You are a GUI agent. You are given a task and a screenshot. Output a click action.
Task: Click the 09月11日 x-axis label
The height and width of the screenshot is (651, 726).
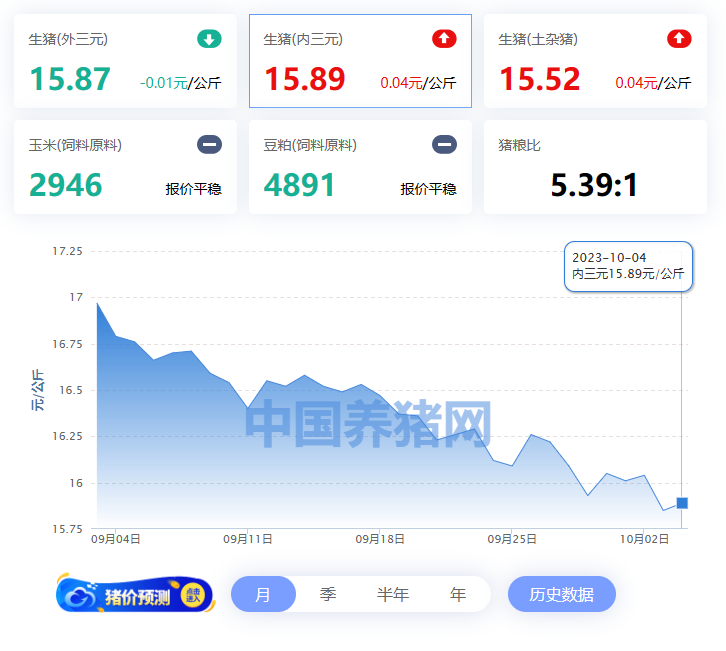(x=248, y=539)
